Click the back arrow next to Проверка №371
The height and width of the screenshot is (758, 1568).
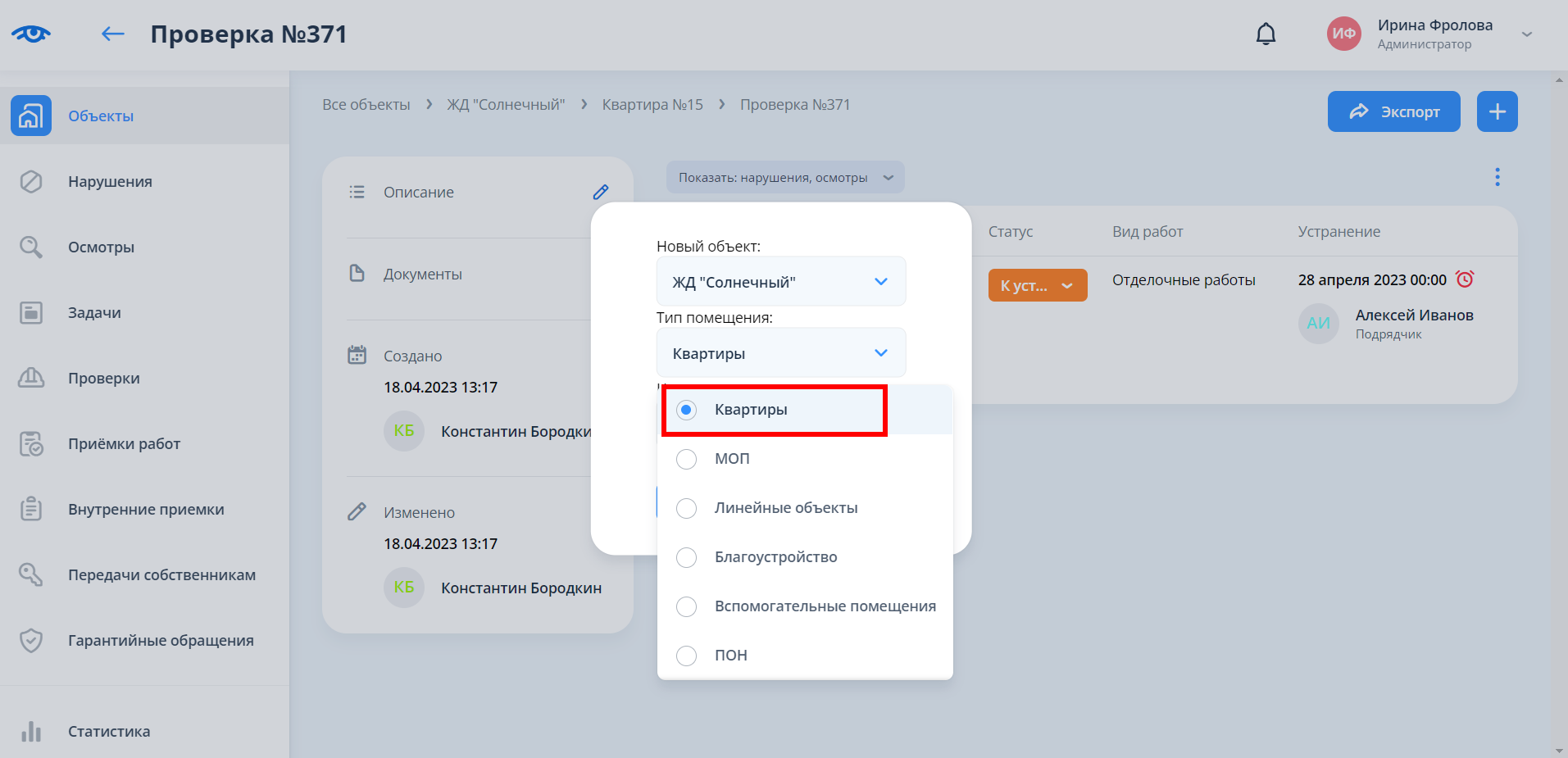(x=112, y=34)
